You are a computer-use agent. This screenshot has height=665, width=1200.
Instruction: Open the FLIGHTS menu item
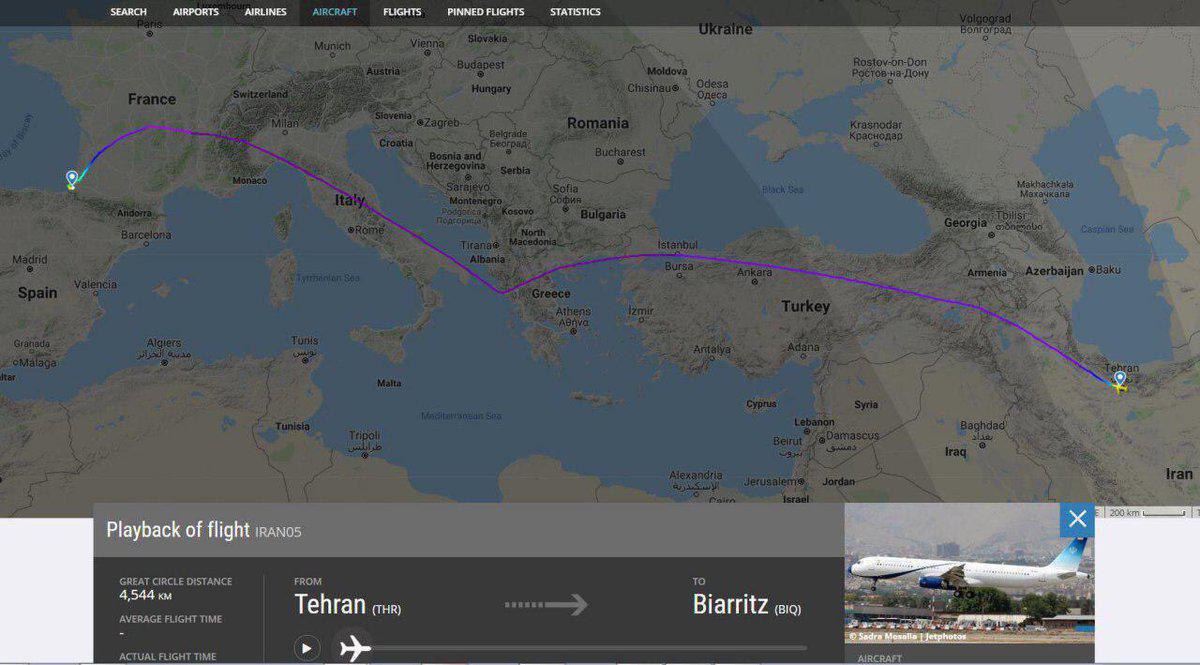(402, 12)
